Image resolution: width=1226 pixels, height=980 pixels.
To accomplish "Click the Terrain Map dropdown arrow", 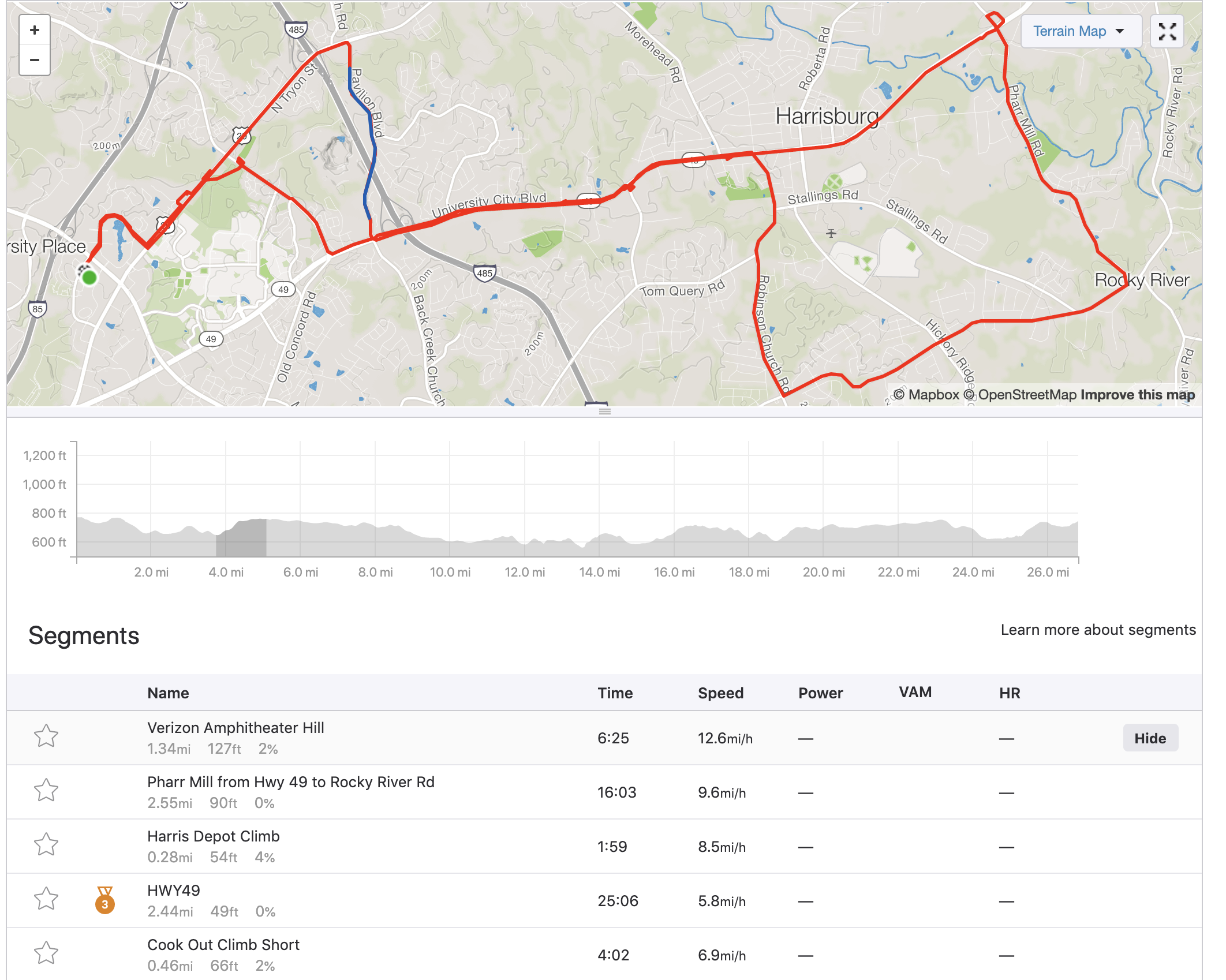I will tap(1120, 31).
